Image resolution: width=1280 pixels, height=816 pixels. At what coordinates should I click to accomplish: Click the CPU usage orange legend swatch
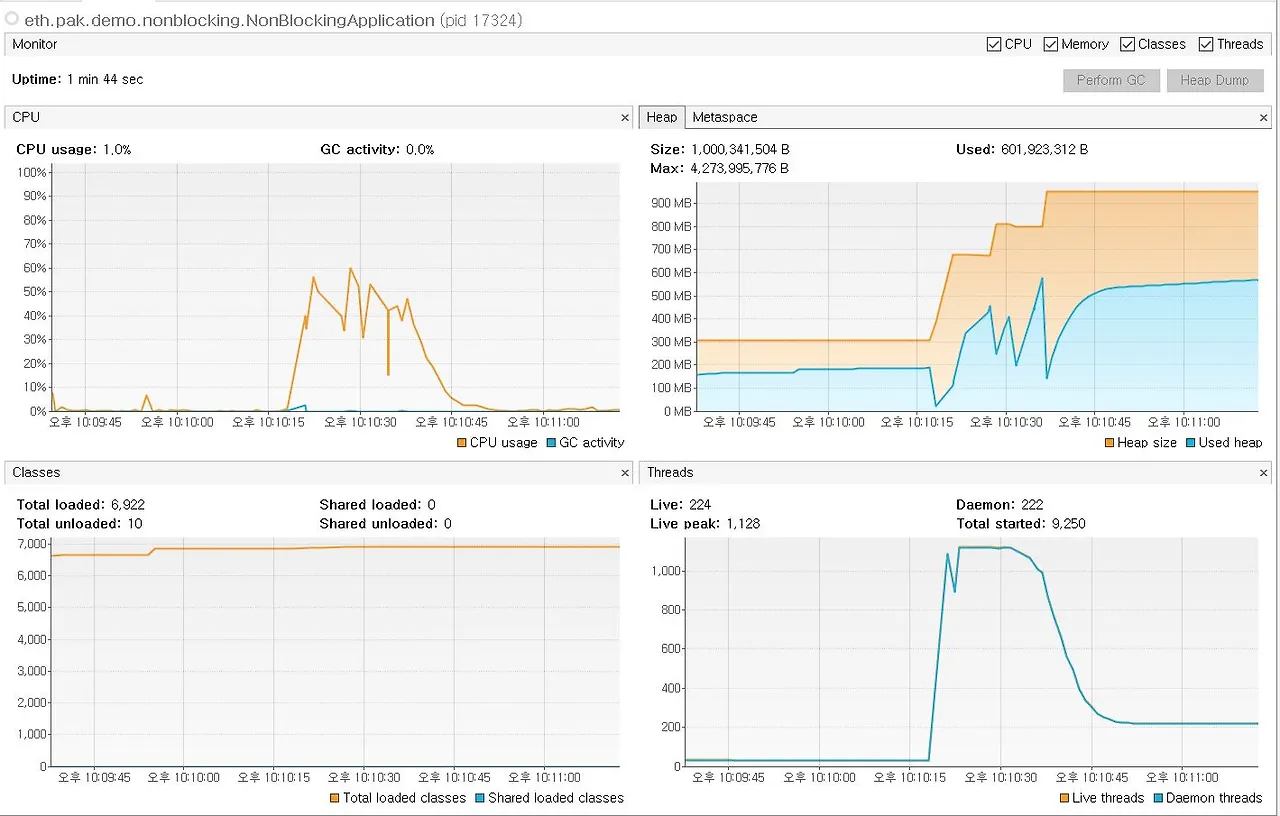pyautogui.click(x=462, y=443)
